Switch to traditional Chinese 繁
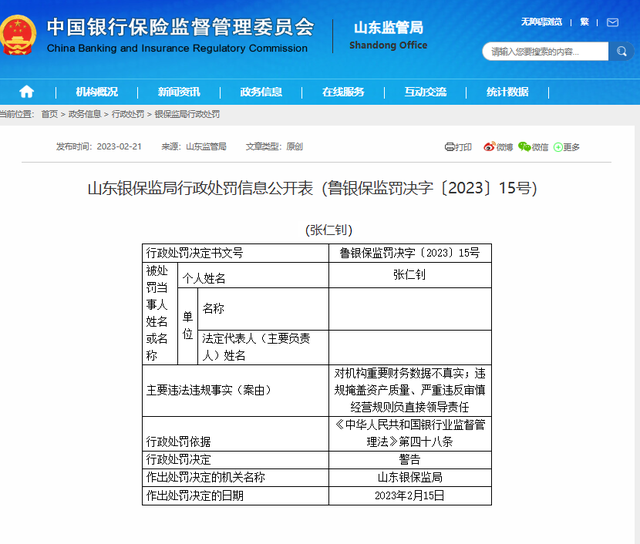The width and height of the screenshot is (640, 544). pyautogui.click(x=584, y=22)
